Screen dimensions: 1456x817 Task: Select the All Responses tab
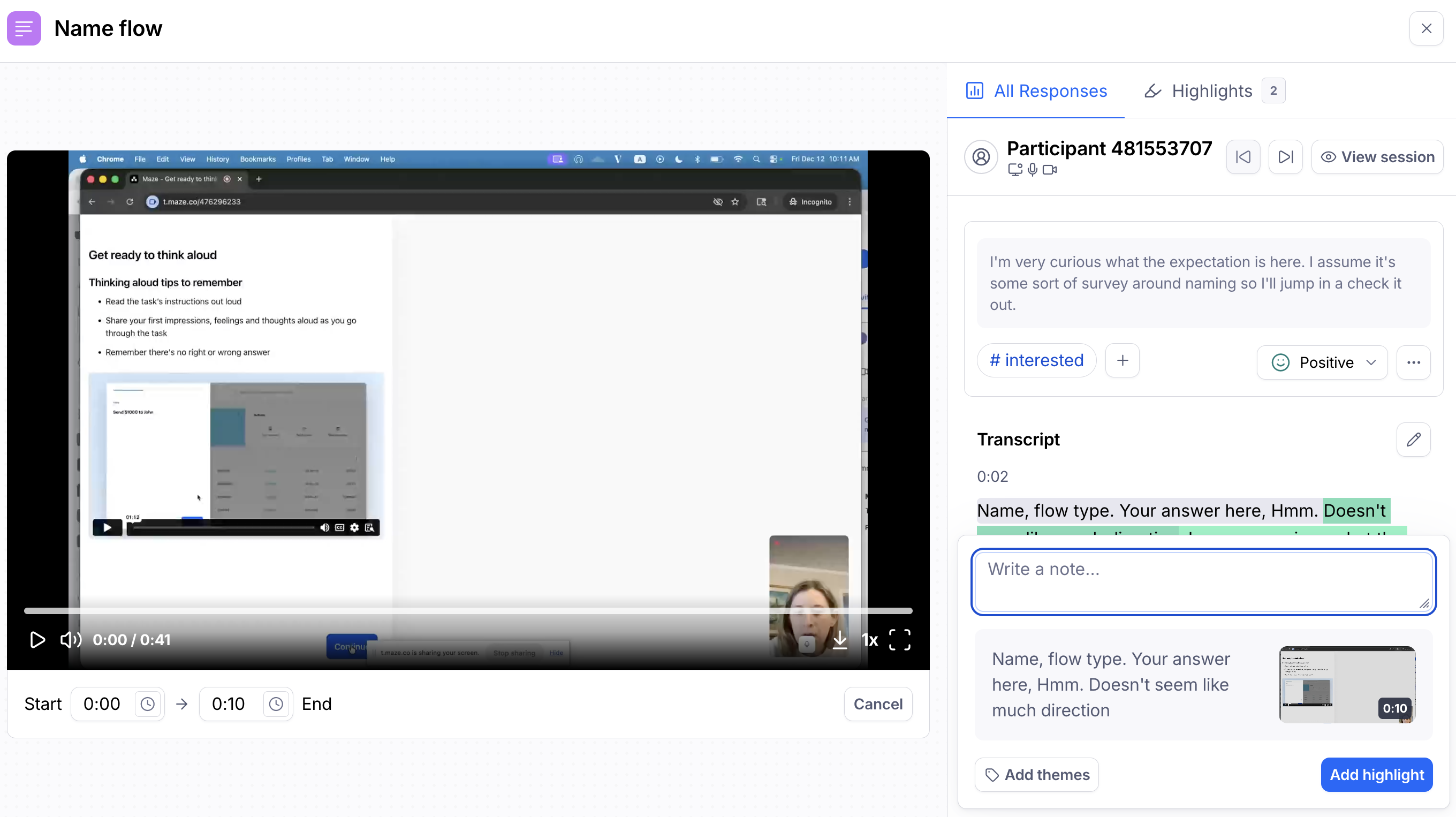pyautogui.click(x=1036, y=90)
